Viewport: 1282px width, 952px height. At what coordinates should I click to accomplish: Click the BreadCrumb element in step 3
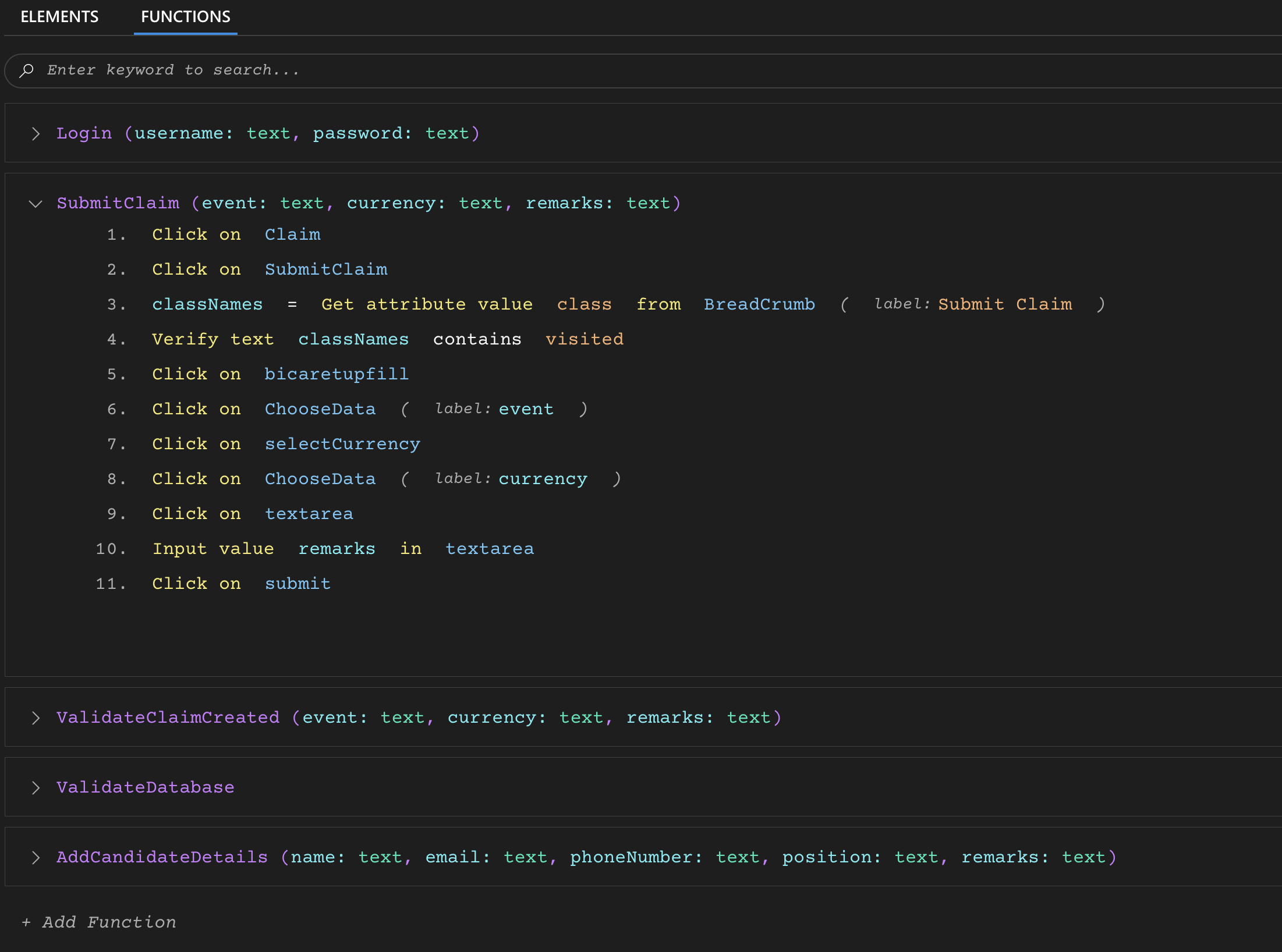[x=759, y=304]
